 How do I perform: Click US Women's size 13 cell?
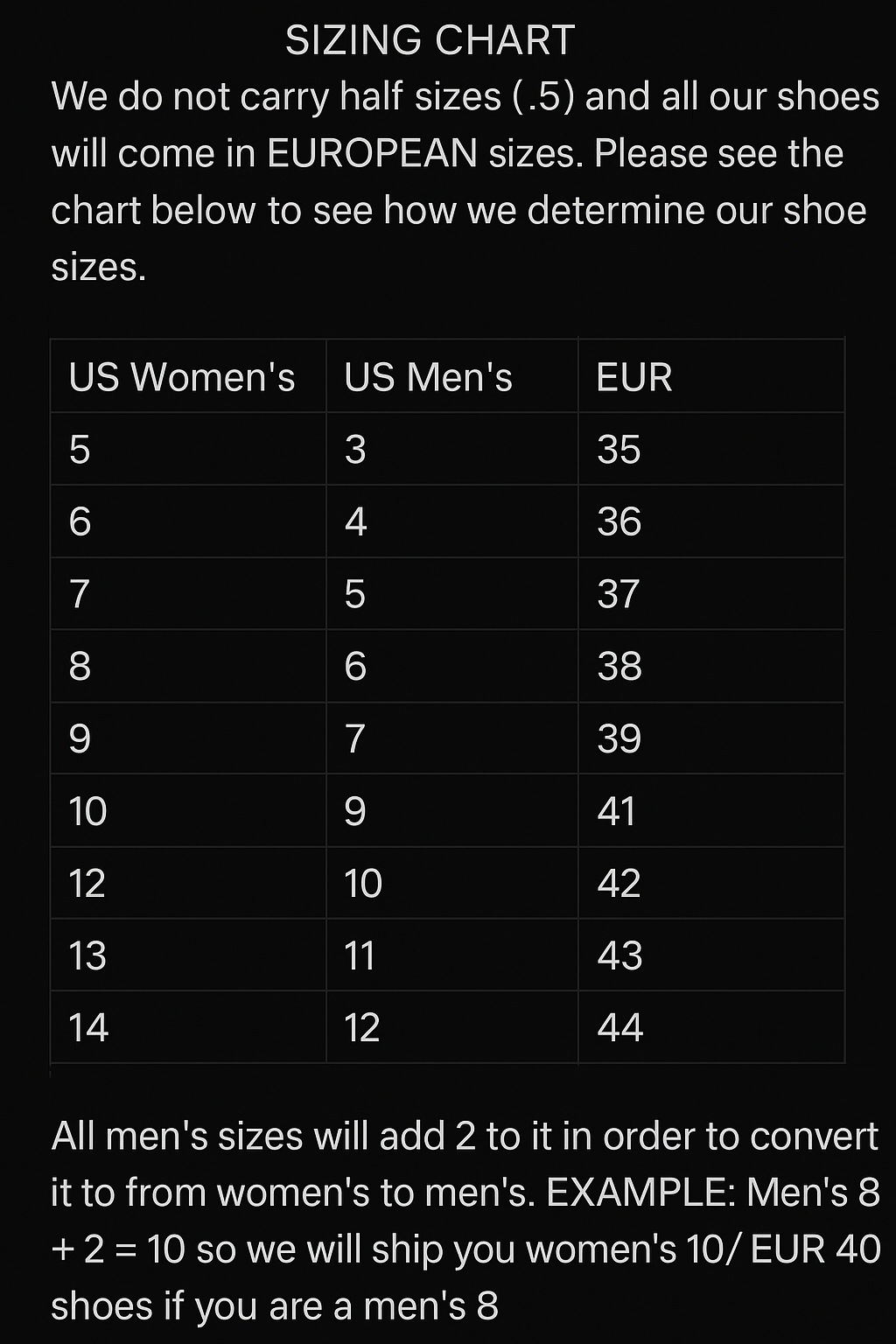[87, 955]
